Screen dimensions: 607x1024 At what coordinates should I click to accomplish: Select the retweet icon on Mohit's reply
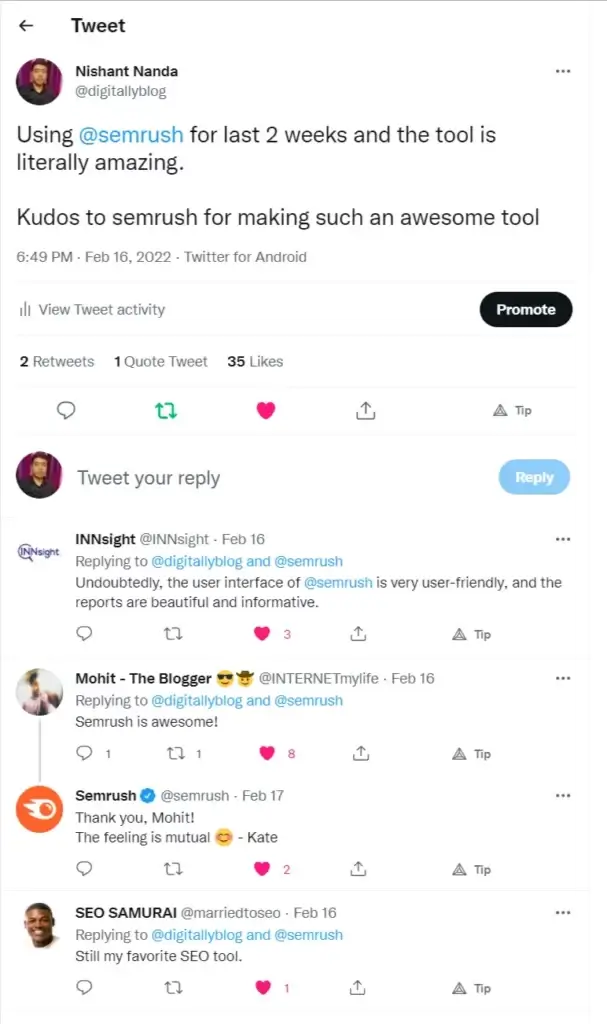[172, 752]
